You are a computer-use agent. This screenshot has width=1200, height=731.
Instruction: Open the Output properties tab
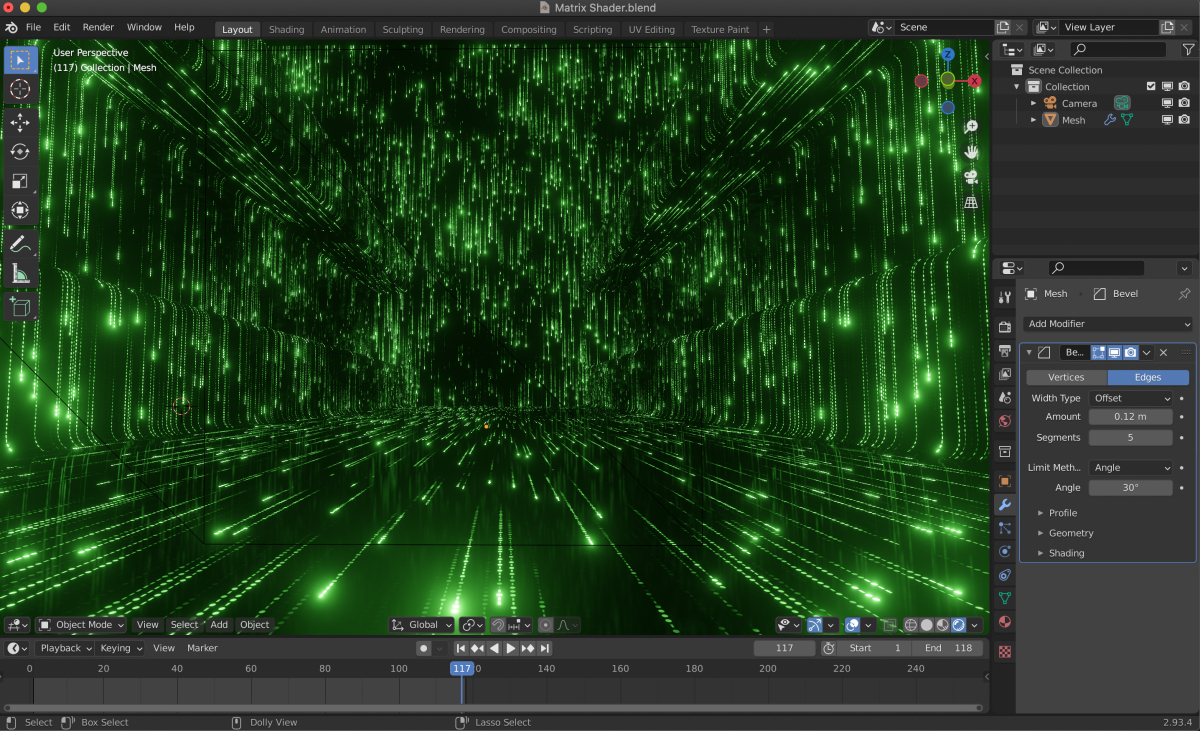point(1005,351)
